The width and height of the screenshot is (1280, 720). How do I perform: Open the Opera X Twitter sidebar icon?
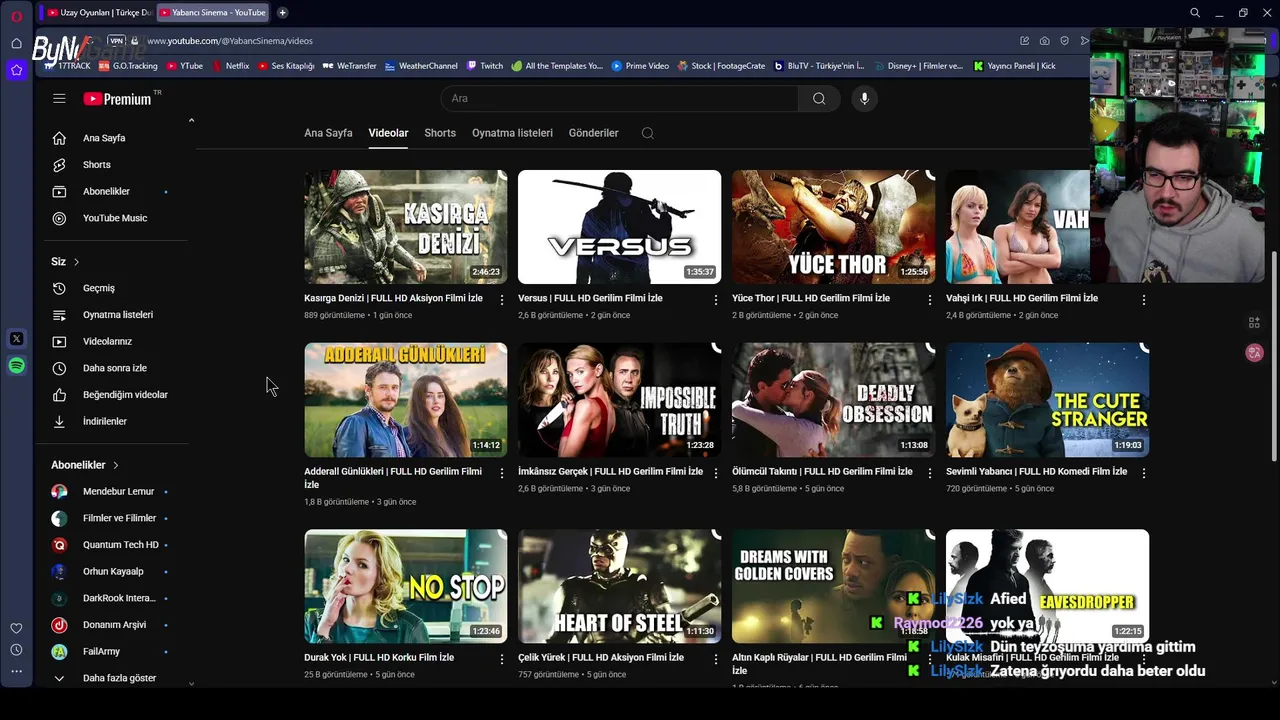pos(16,339)
